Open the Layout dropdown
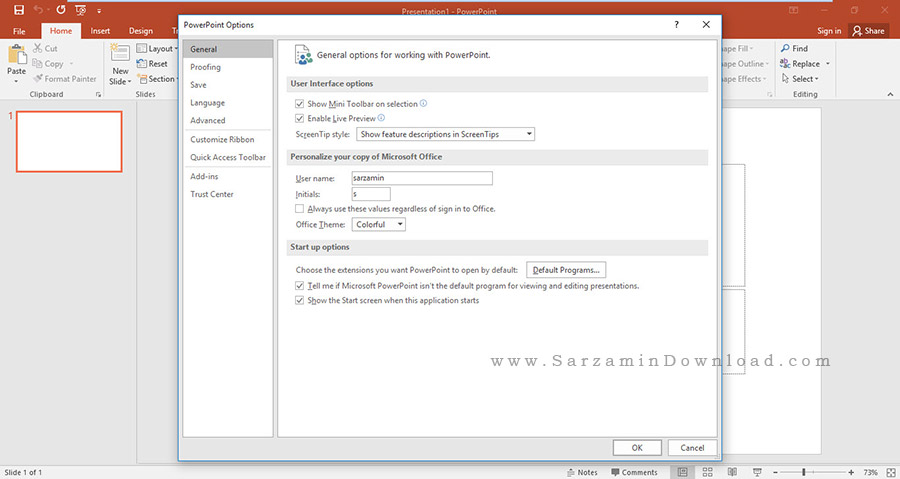Image resolution: width=900 pixels, height=479 pixels. click(158, 49)
